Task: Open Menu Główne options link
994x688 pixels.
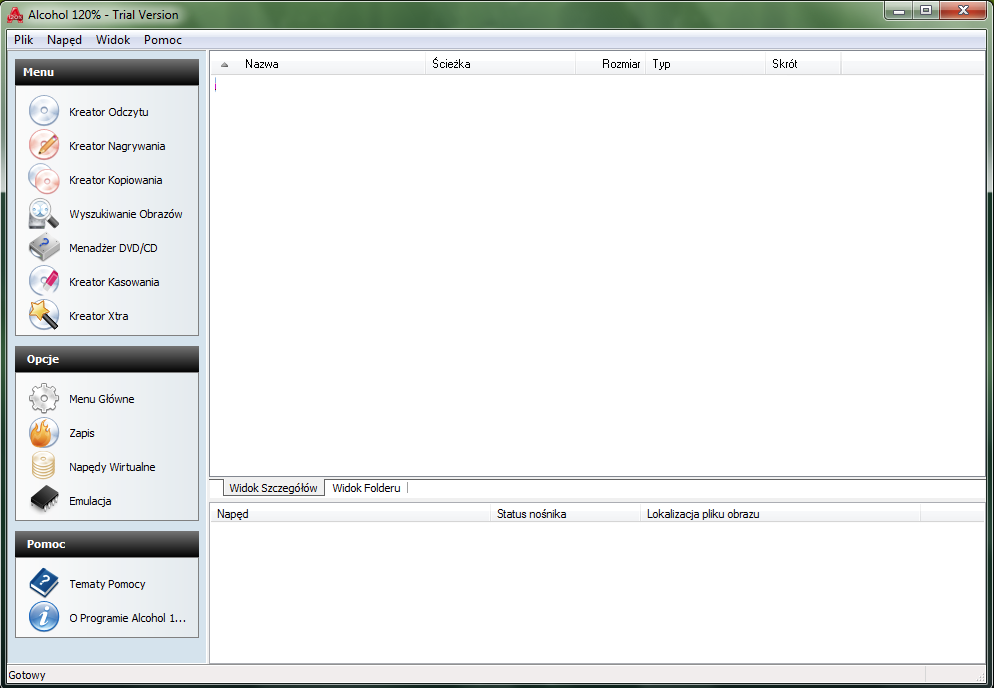Action: 101,399
